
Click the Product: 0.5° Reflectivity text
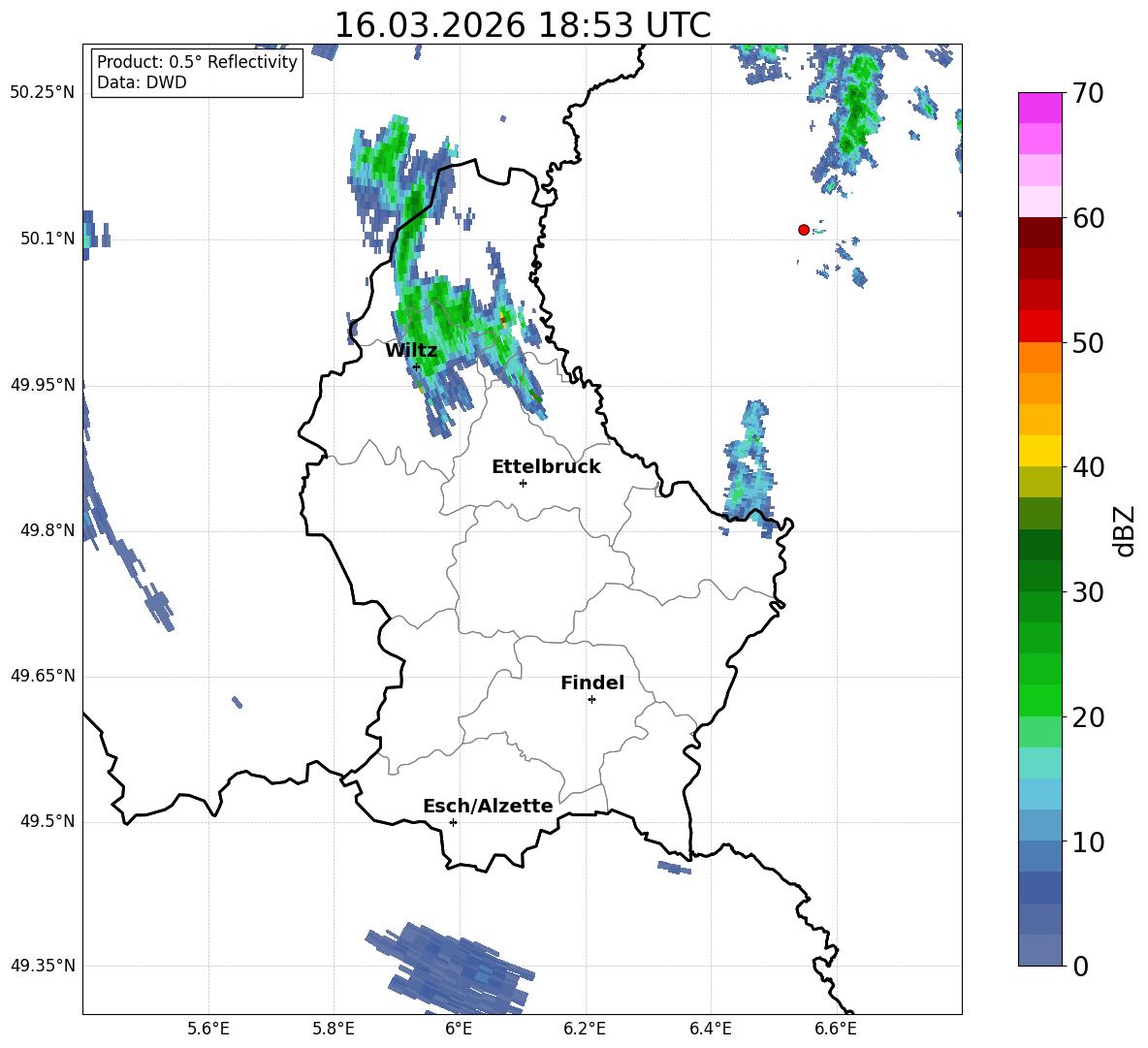click(197, 62)
